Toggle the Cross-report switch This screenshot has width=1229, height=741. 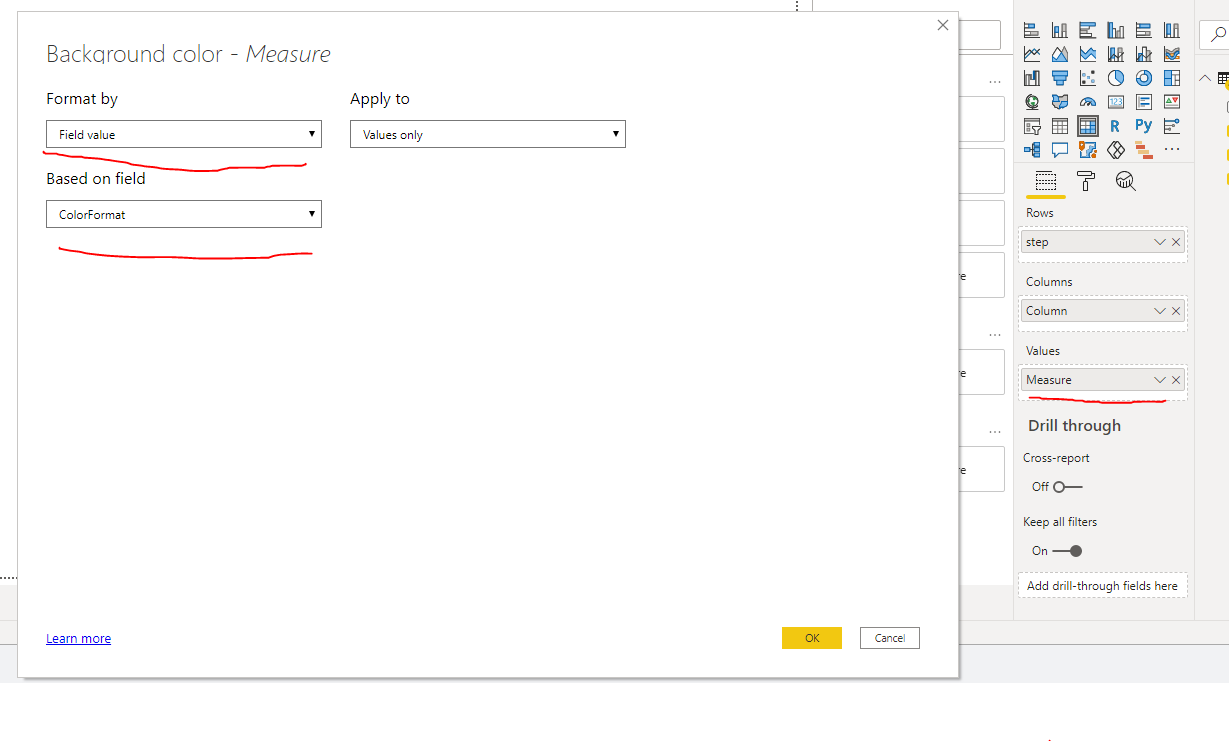pyautogui.click(x=1067, y=487)
